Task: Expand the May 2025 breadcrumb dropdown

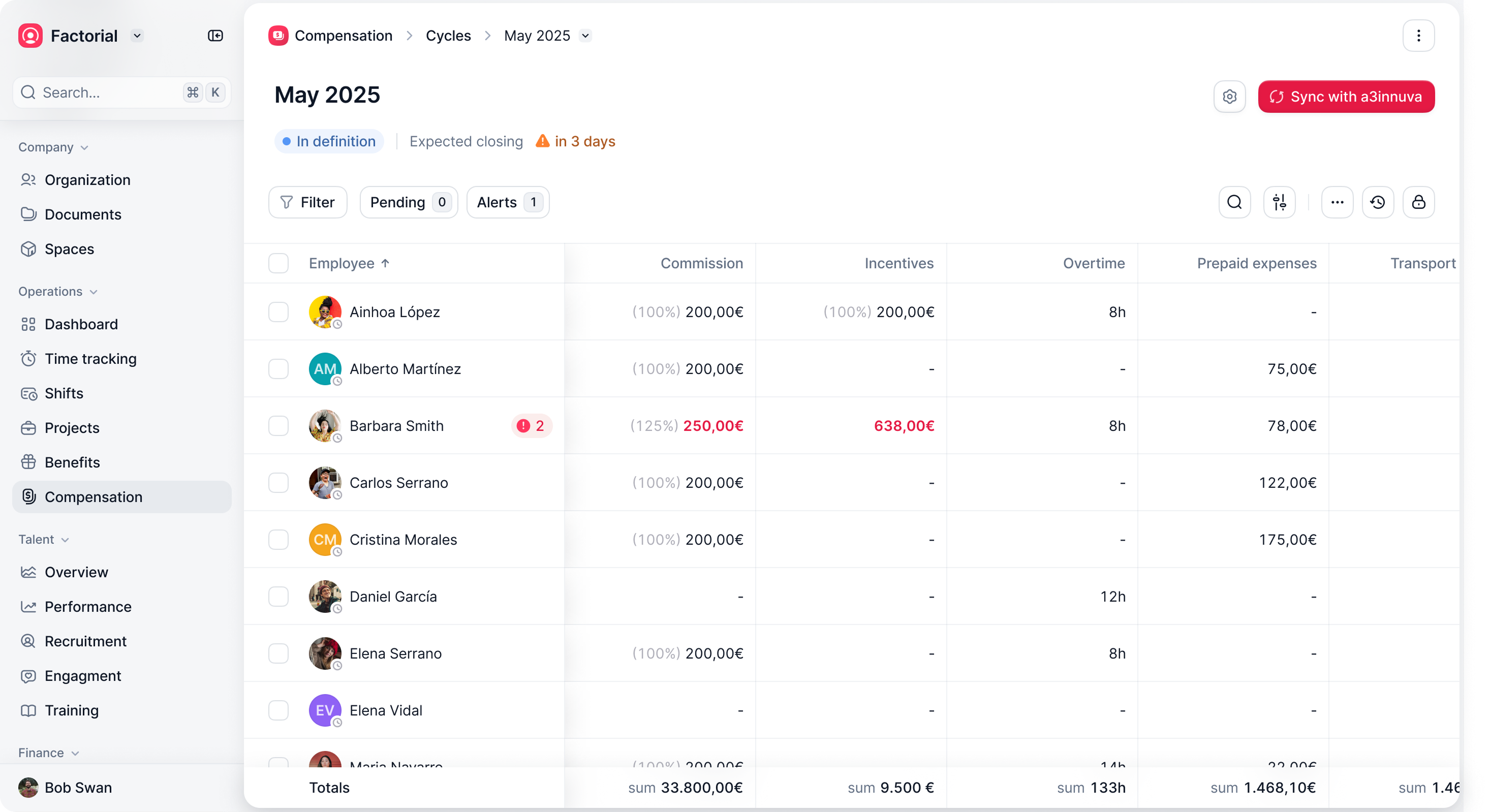Action: (x=585, y=36)
